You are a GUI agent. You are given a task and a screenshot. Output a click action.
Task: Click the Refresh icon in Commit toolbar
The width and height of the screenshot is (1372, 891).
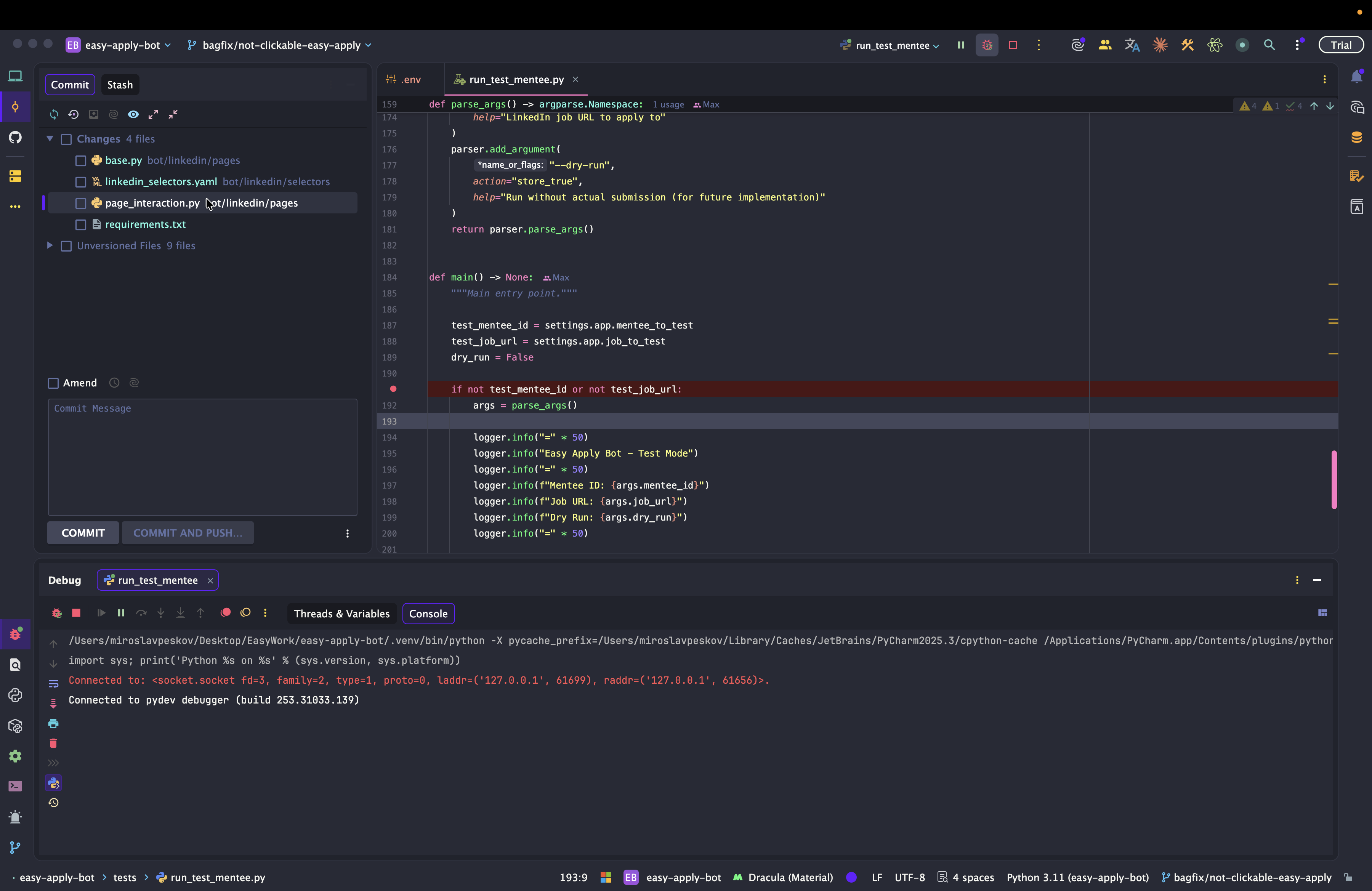tap(54, 114)
